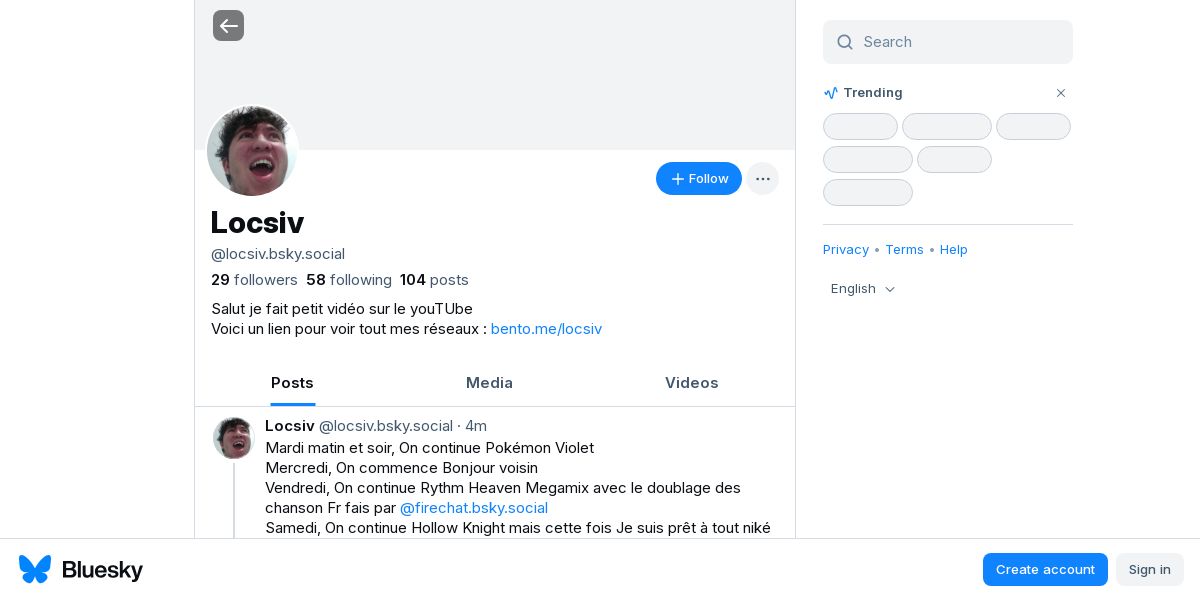
Task: Switch to the Videos tab
Action: tap(691, 383)
